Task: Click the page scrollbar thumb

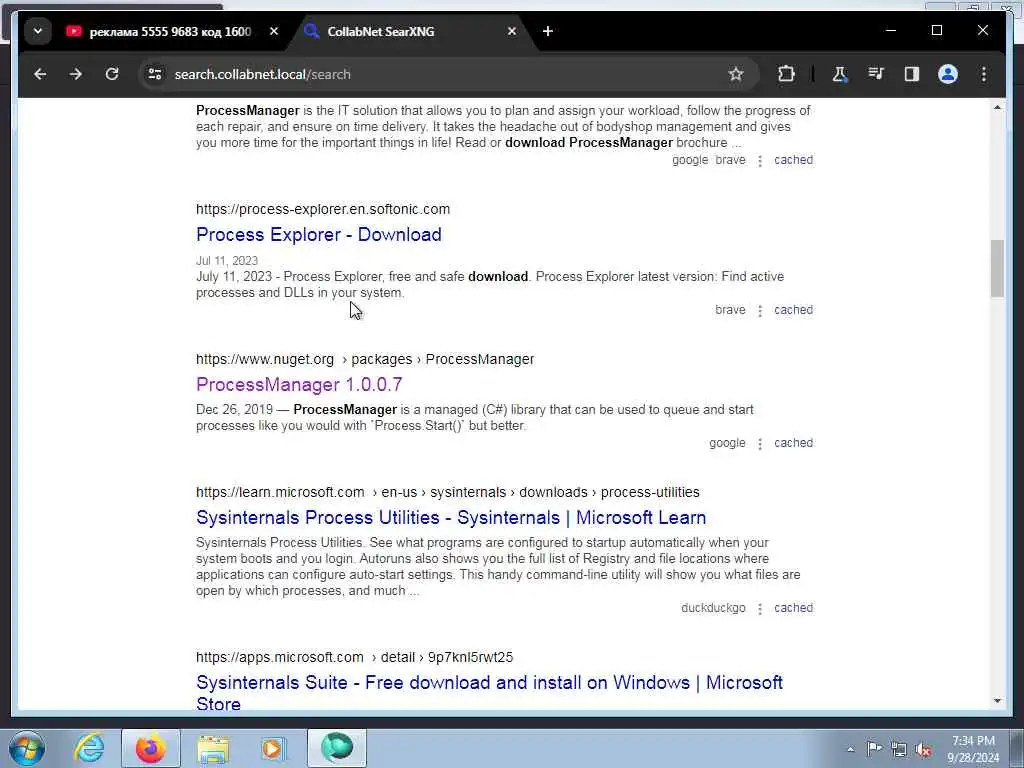Action: point(997,268)
